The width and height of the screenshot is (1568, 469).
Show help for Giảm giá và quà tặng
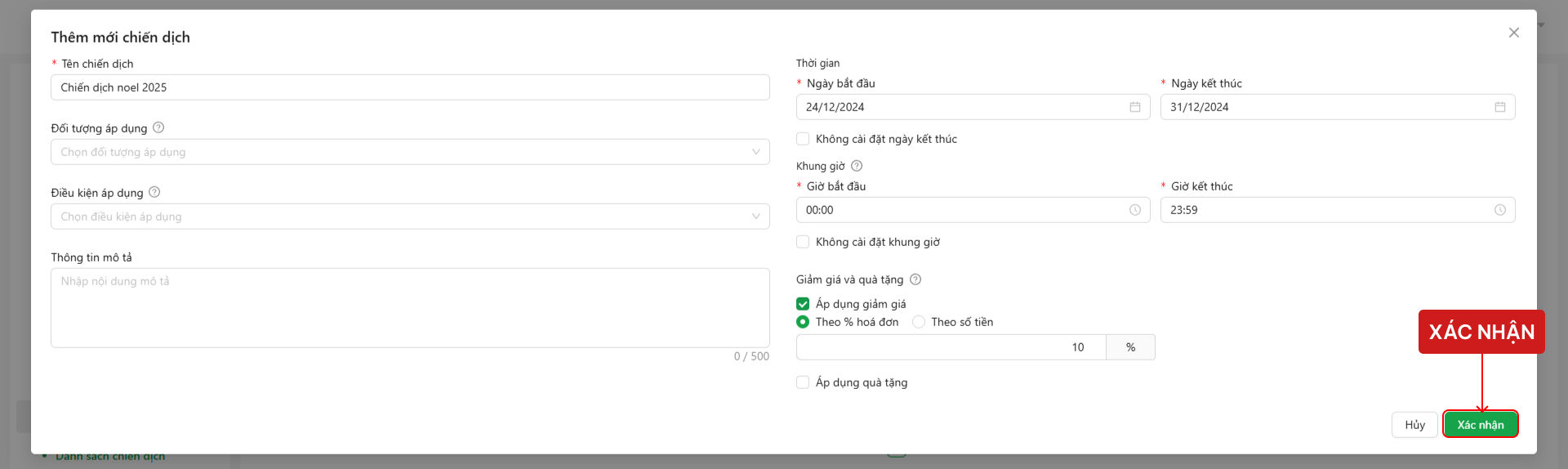point(915,279)
